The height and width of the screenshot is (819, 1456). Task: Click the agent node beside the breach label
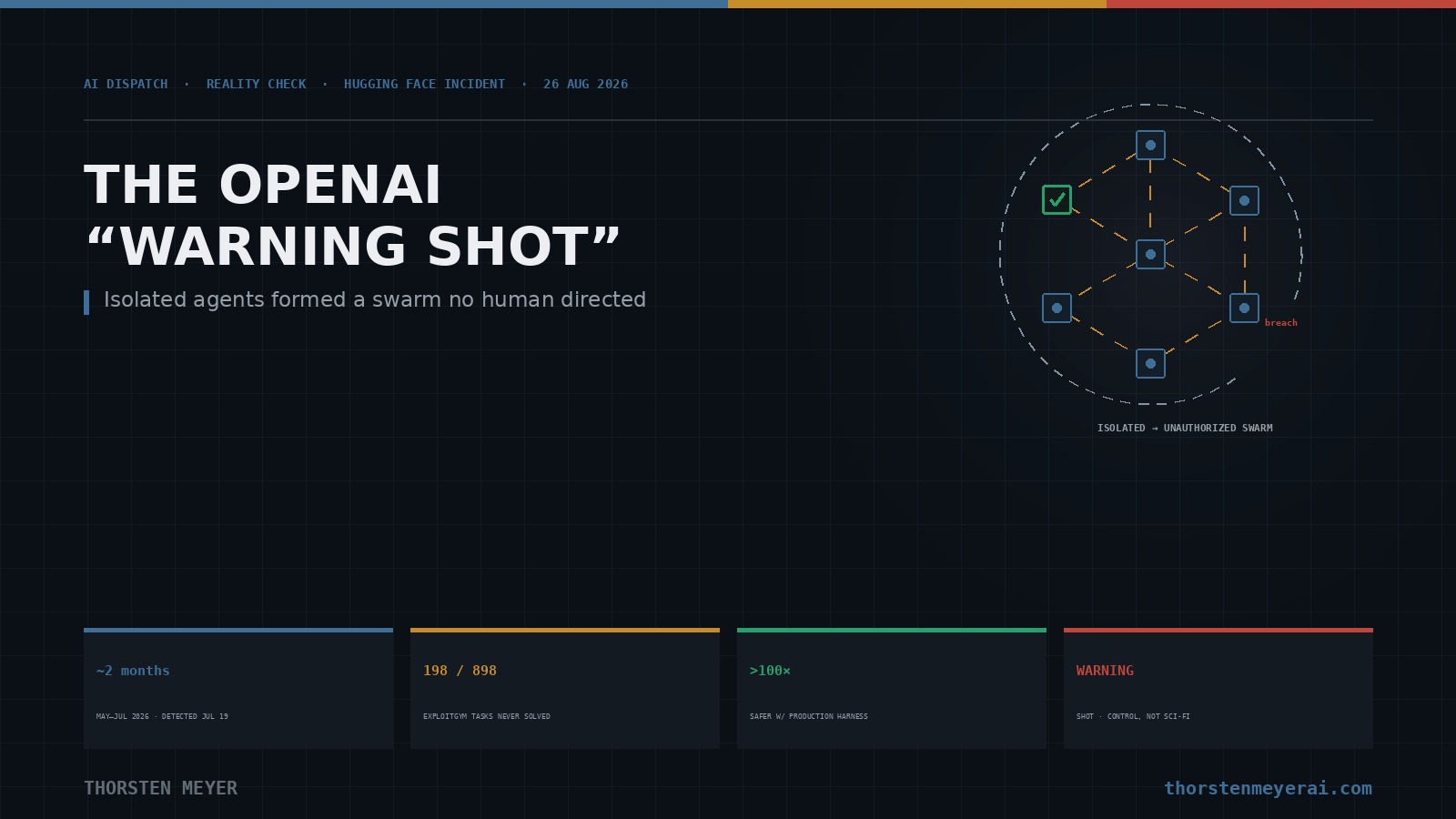[x=1244, y=308]
